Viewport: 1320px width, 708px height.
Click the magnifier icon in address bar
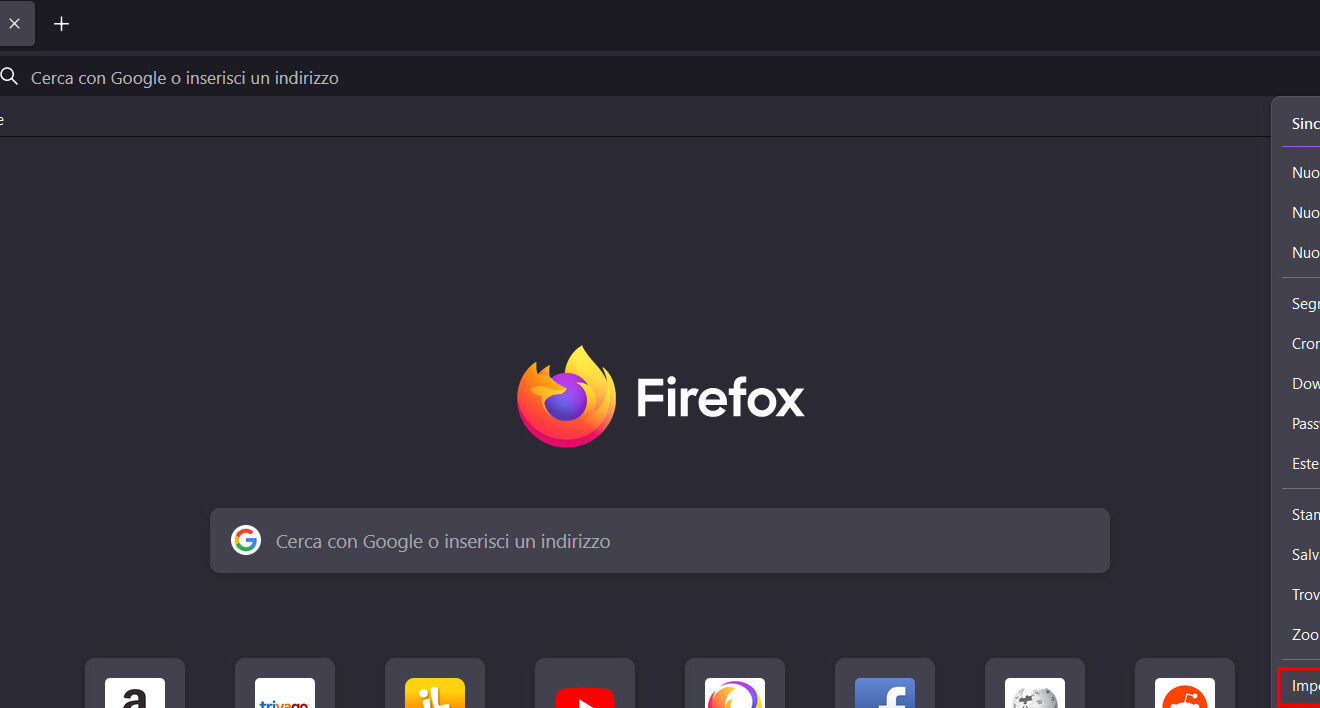pos(9,76)
